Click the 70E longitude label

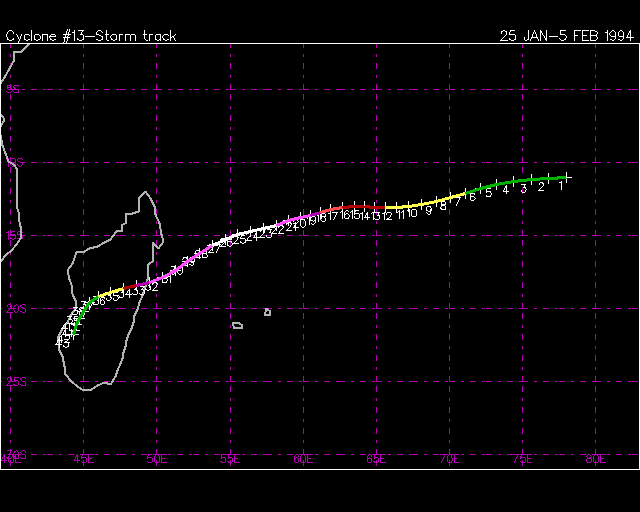point(450,460)
